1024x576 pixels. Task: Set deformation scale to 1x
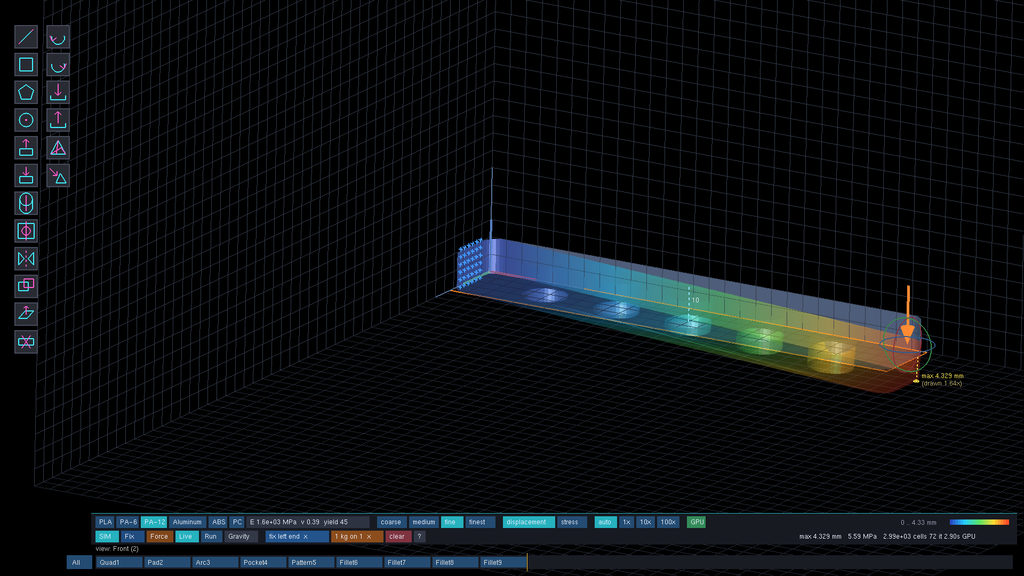point(626,522)
